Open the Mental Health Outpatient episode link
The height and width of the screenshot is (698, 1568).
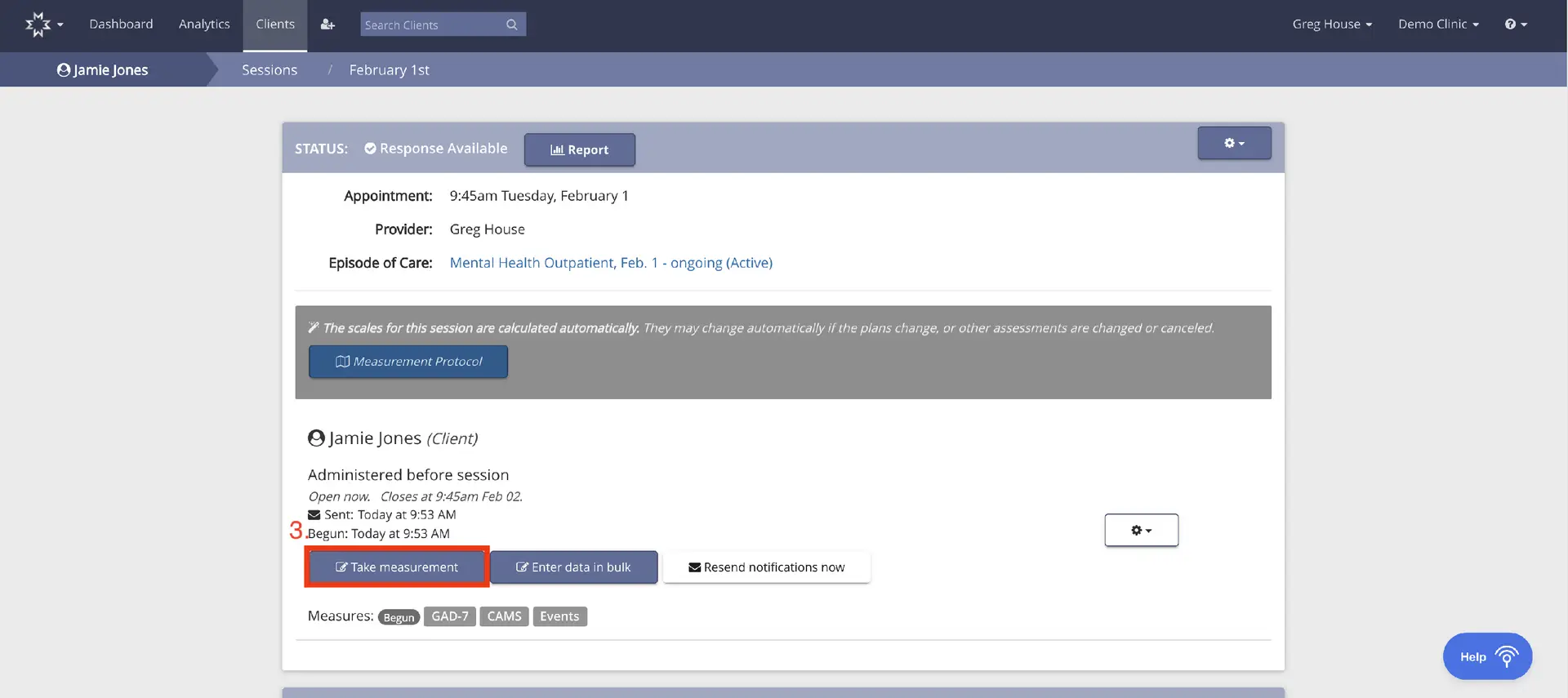(611, 263)
